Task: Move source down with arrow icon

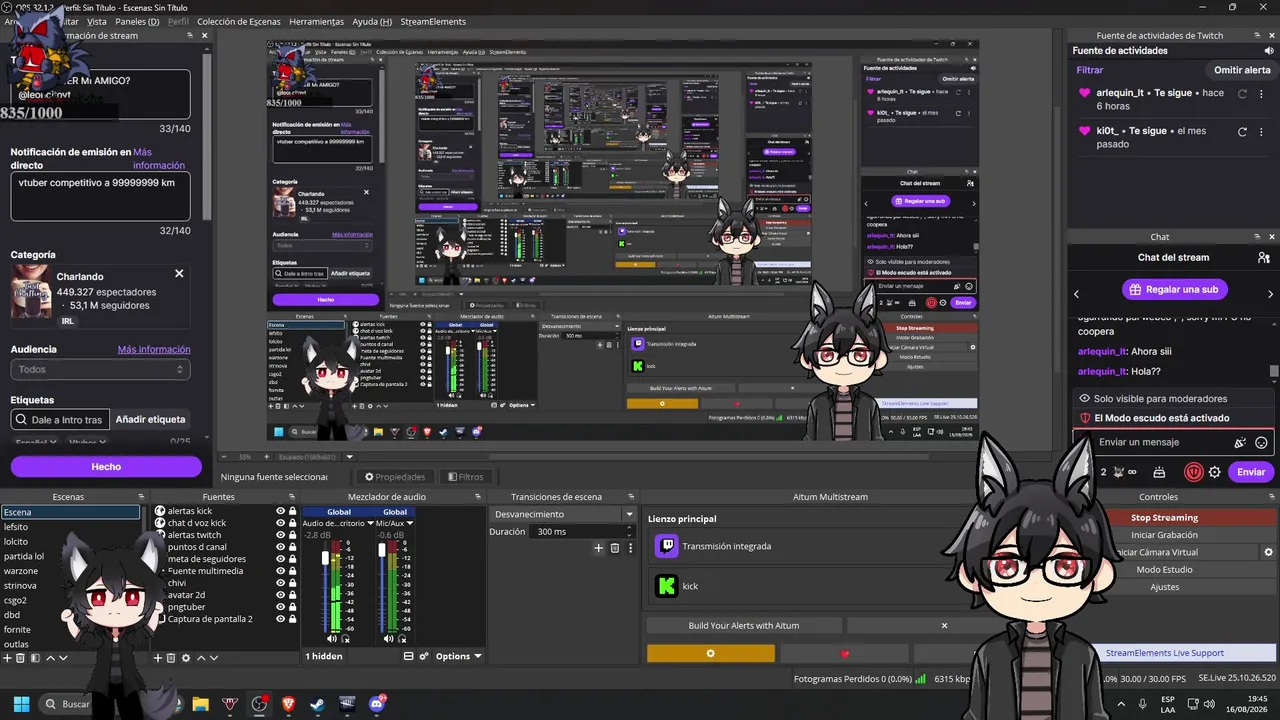Action: point(214,658)
